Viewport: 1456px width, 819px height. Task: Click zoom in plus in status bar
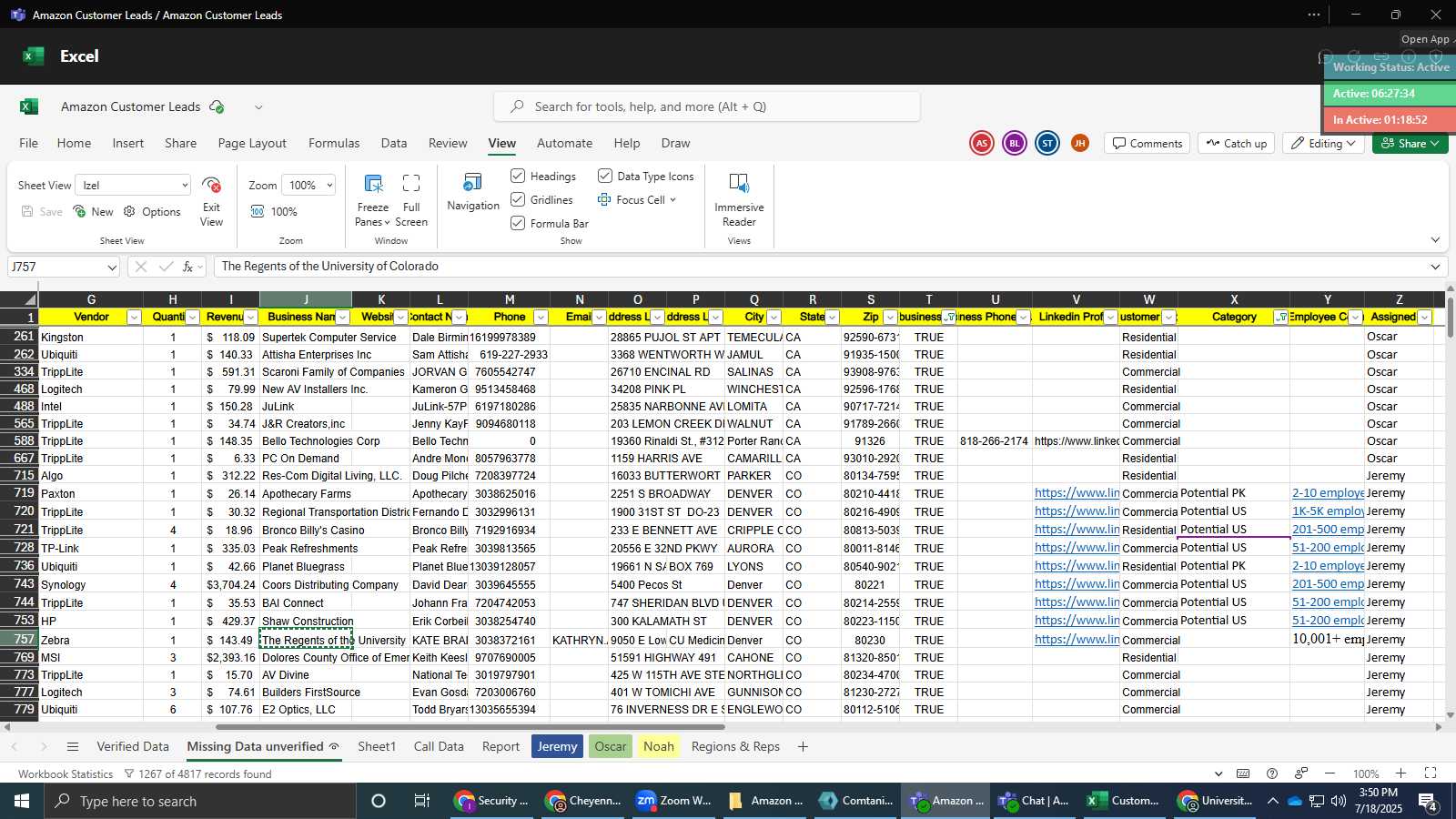pos(1400,773)
